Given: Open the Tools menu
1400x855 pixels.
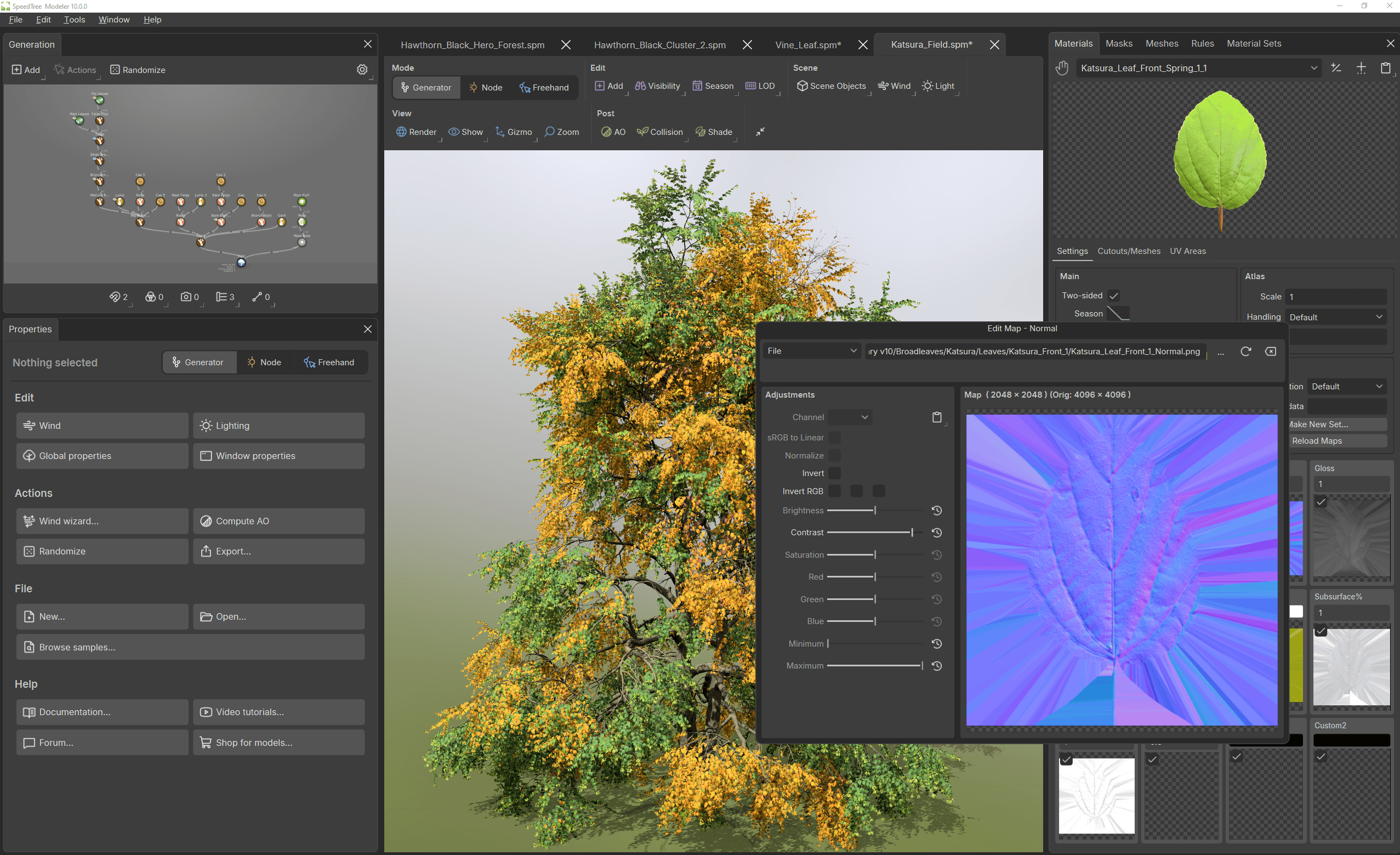Looking at the screenshot, I should pyautogui.click(x=75, y=19).
